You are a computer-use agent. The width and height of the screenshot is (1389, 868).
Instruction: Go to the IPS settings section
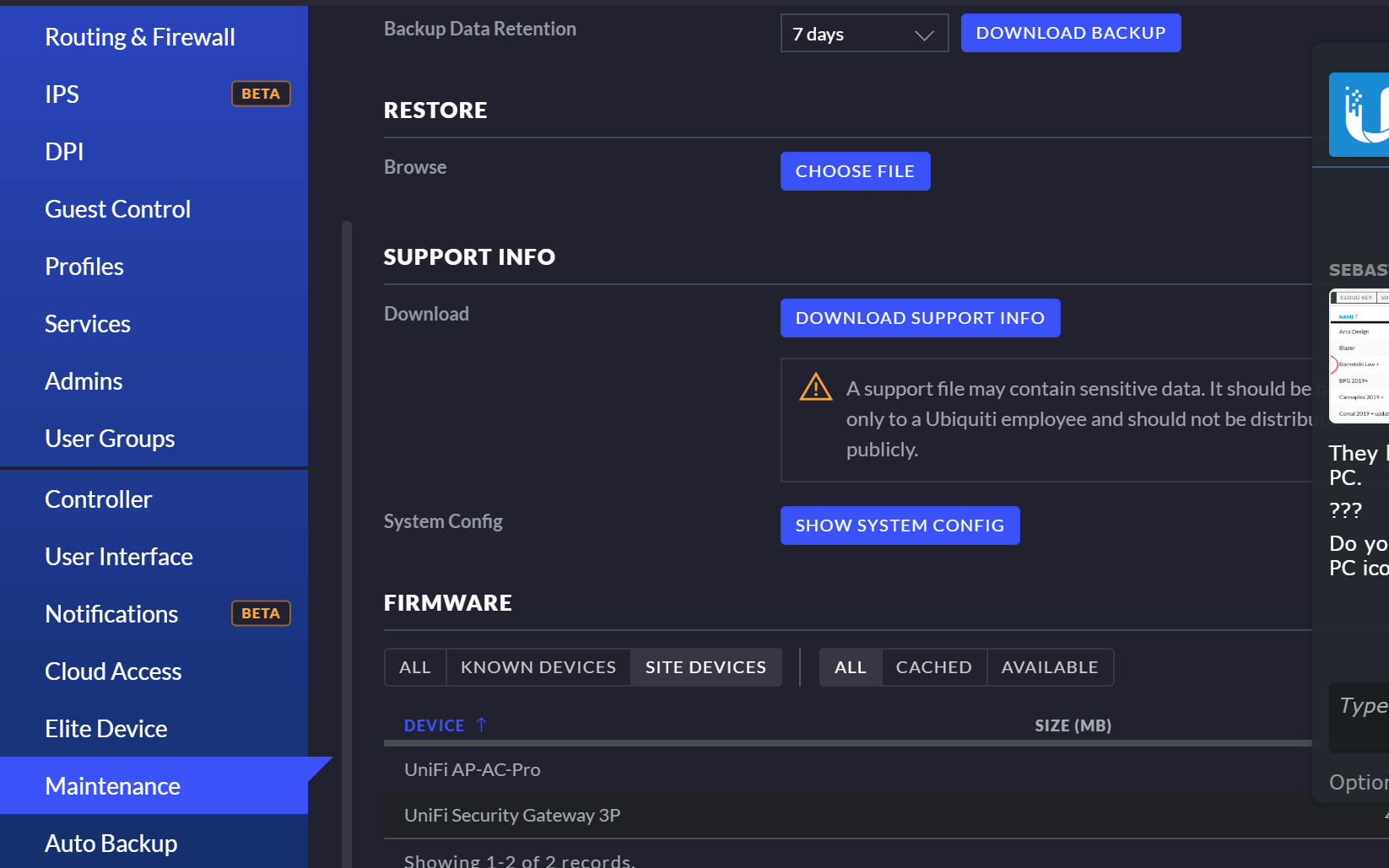(x=62, y=94)
